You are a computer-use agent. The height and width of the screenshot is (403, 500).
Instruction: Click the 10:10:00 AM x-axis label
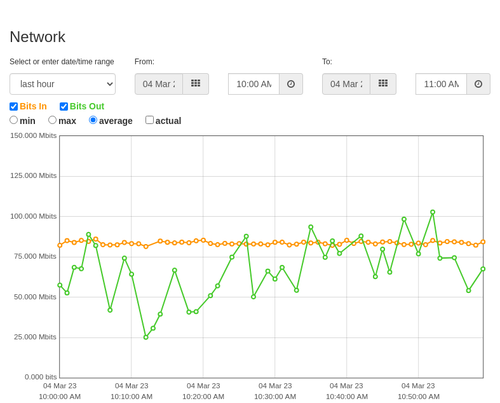(131, 397)
